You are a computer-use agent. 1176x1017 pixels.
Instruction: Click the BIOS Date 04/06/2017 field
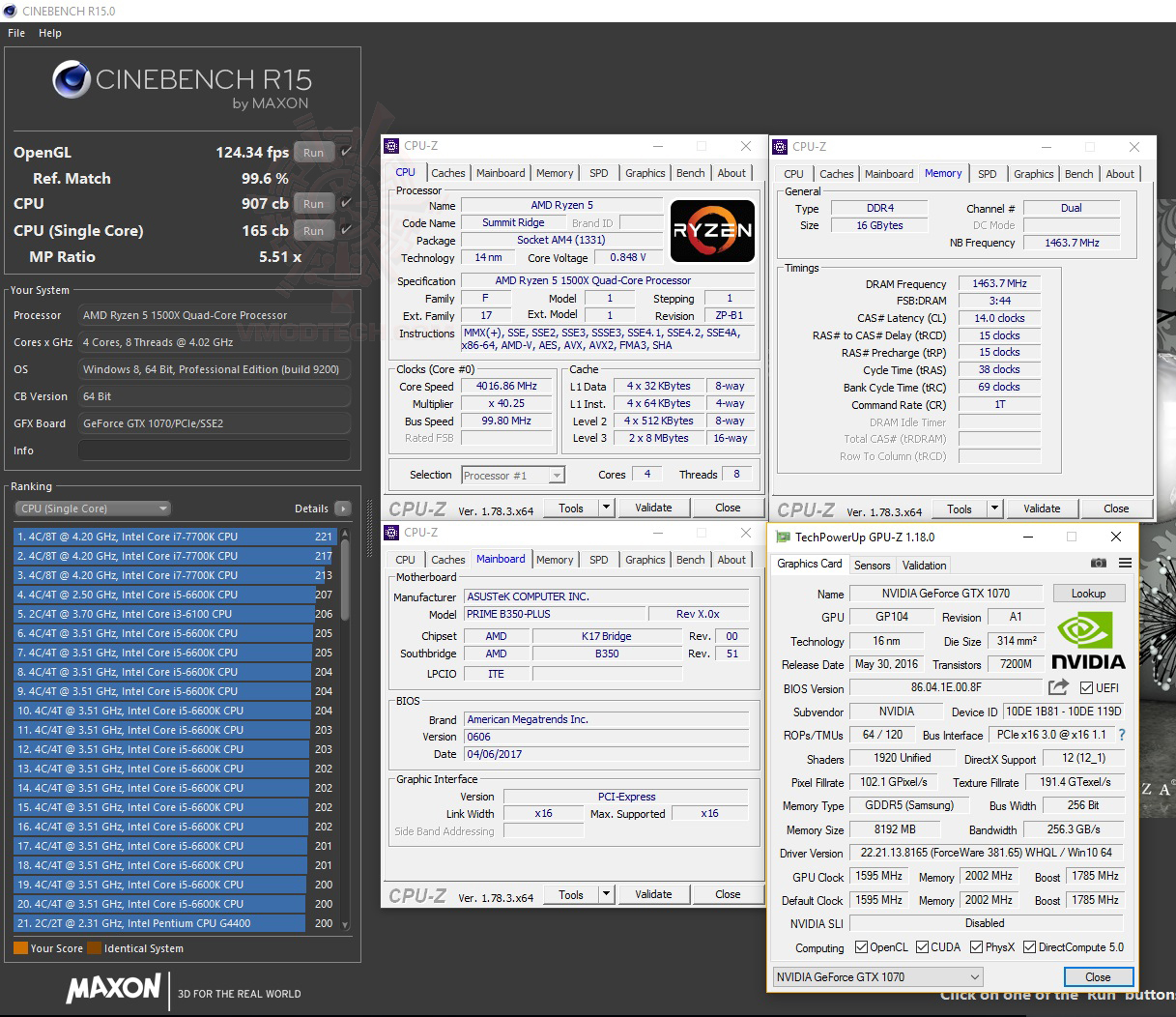coord(607,754)
